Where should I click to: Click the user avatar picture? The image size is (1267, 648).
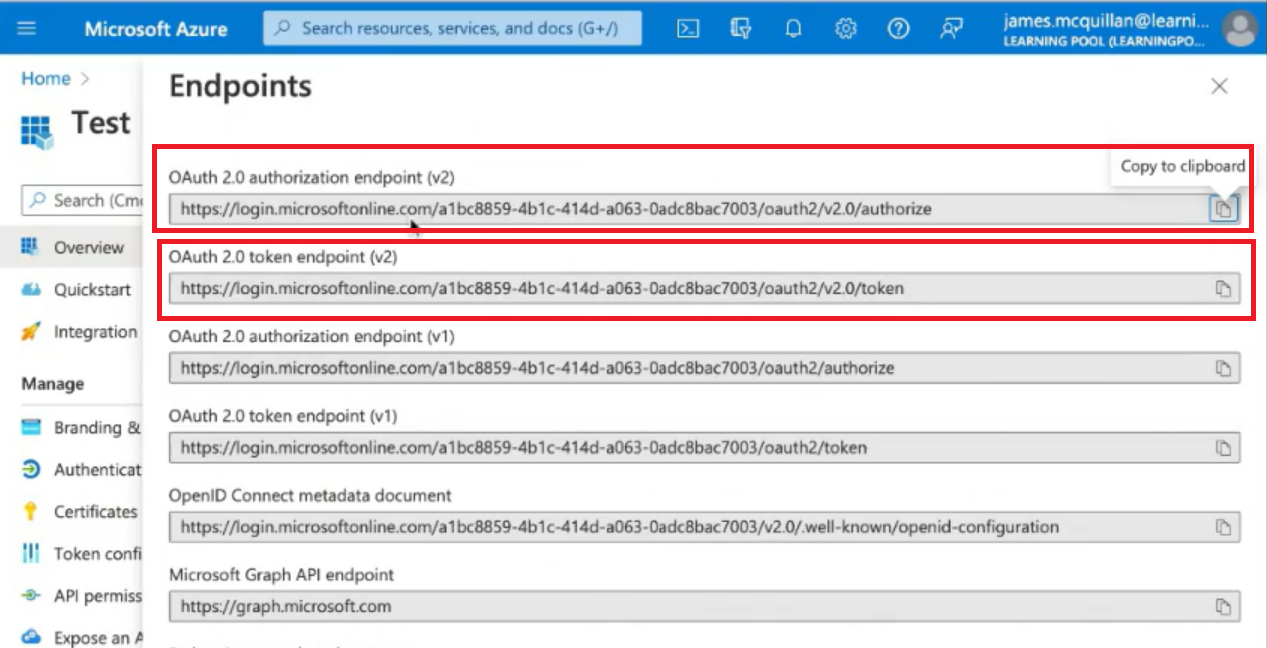click(1241, 28)
